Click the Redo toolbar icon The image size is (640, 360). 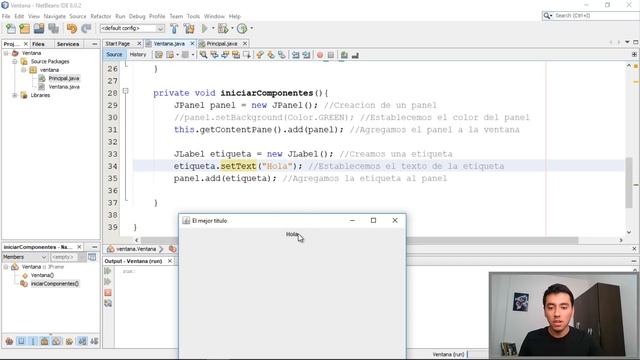tap(86, 28)
